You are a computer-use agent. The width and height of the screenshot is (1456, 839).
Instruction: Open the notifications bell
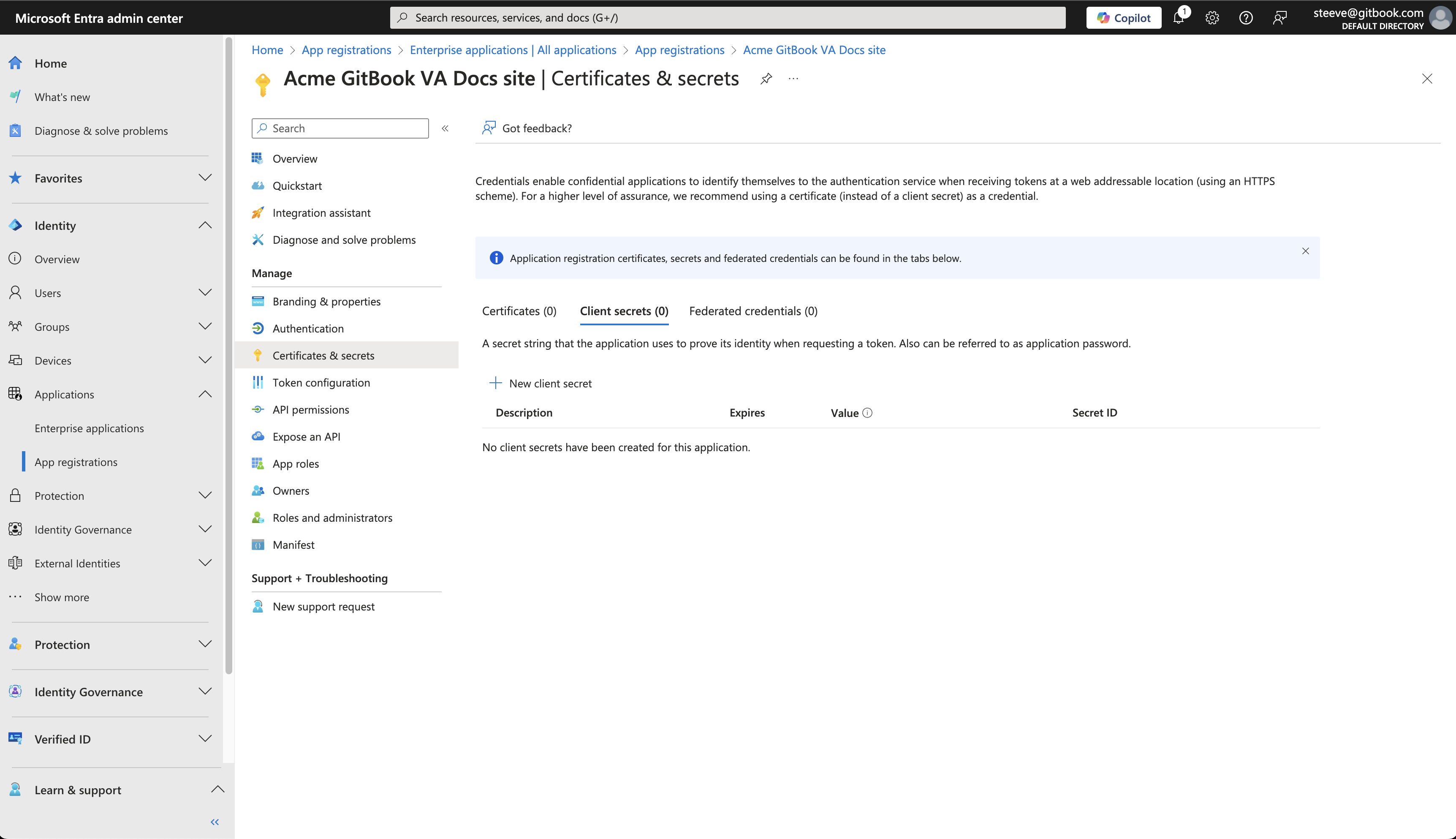[1178, 17]
